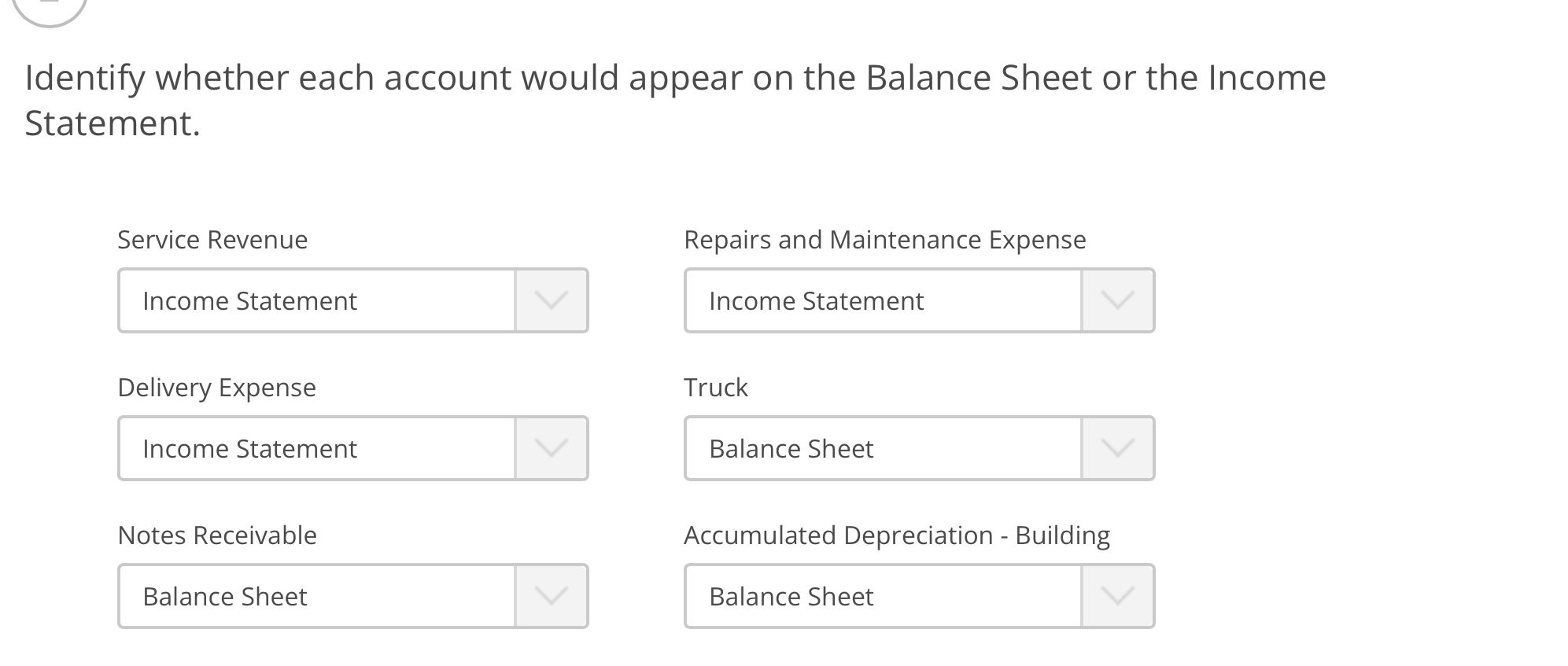This screenshot has height=666, width=1568.
Task: Click the Accumulated Depreciation - Building label
Action: coord(896,535)
